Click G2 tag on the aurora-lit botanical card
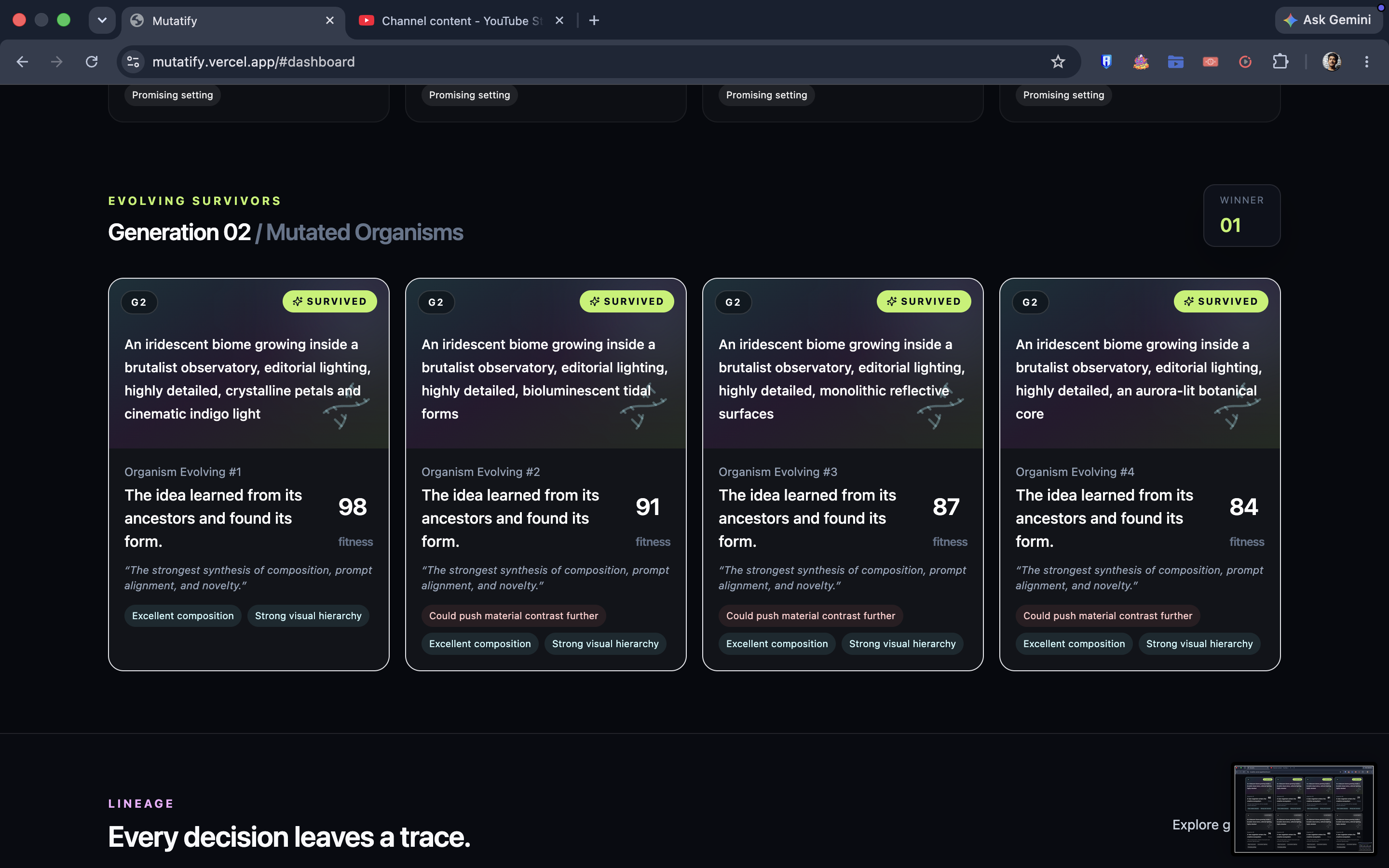 1030,302
